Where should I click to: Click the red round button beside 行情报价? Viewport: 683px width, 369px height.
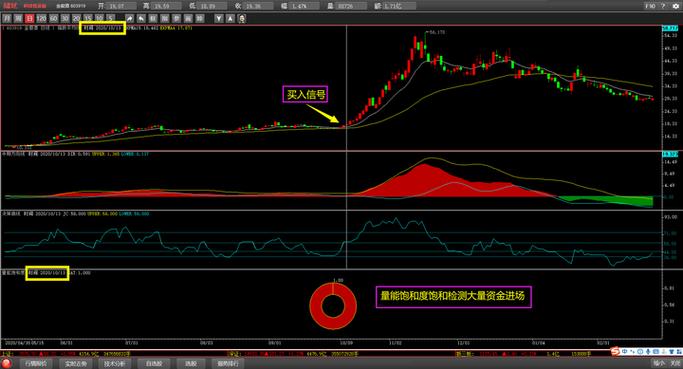click(7, 363)
